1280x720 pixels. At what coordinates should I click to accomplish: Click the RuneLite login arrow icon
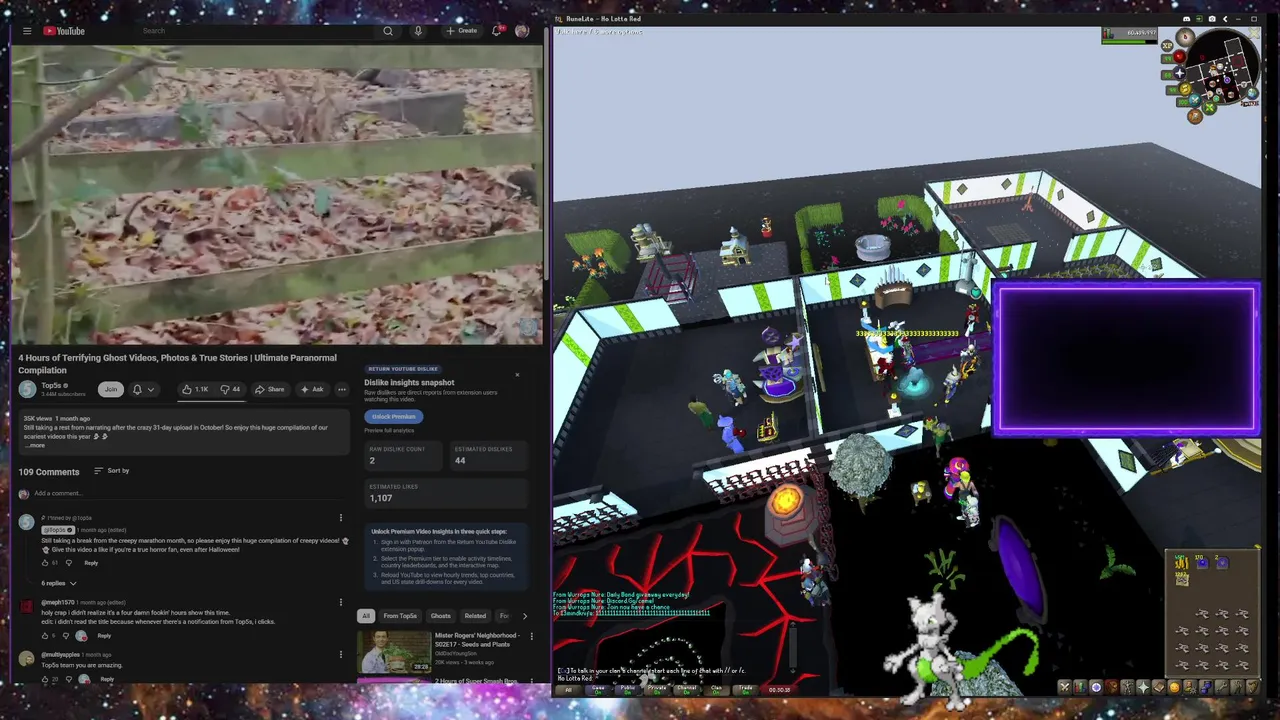[x=1199, y=19]
